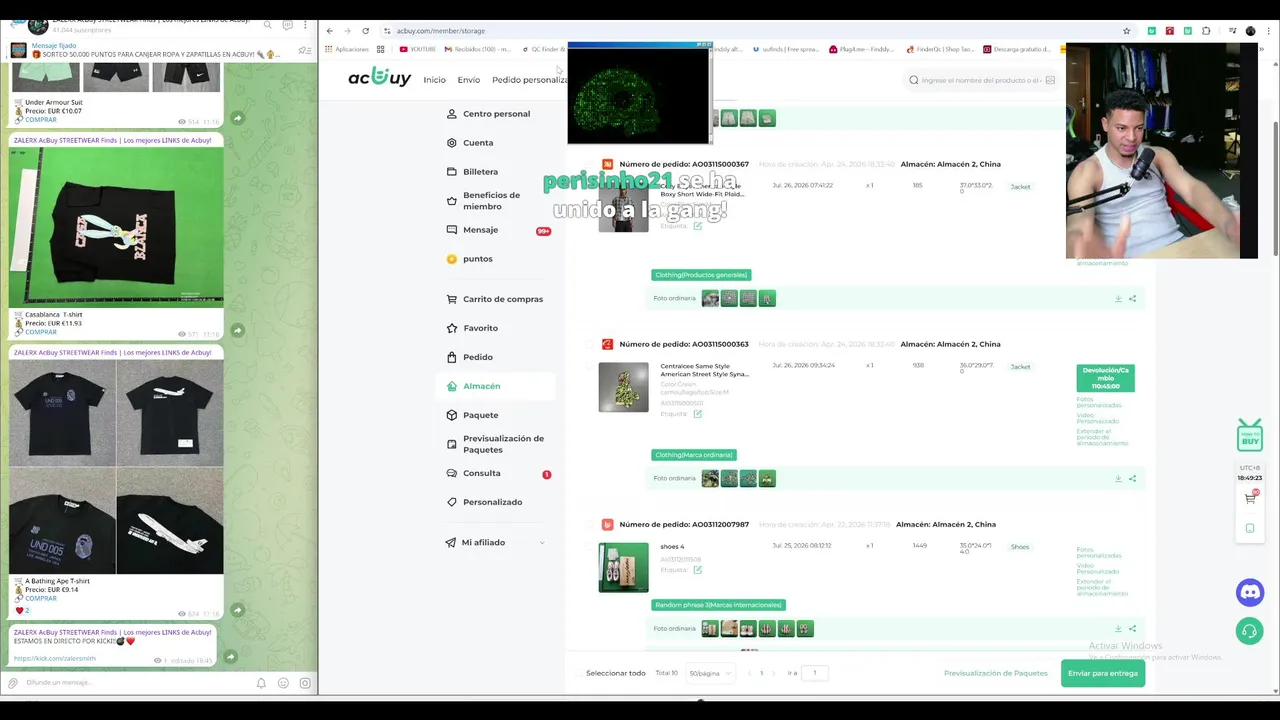This screenshot has width=1280, height=720.
Task: Click Extender el periodo for the shoes 4 item
Action: (1102, 587)
